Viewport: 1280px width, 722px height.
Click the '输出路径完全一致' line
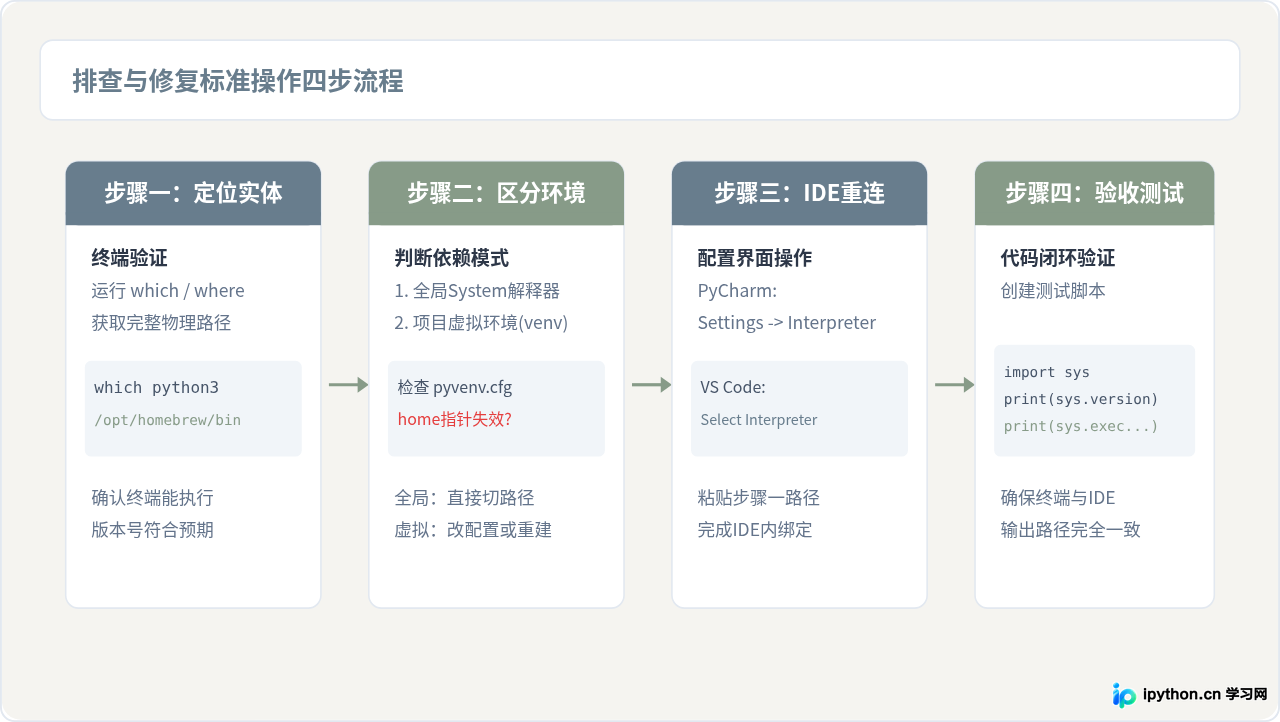(x=1070, y=530)
